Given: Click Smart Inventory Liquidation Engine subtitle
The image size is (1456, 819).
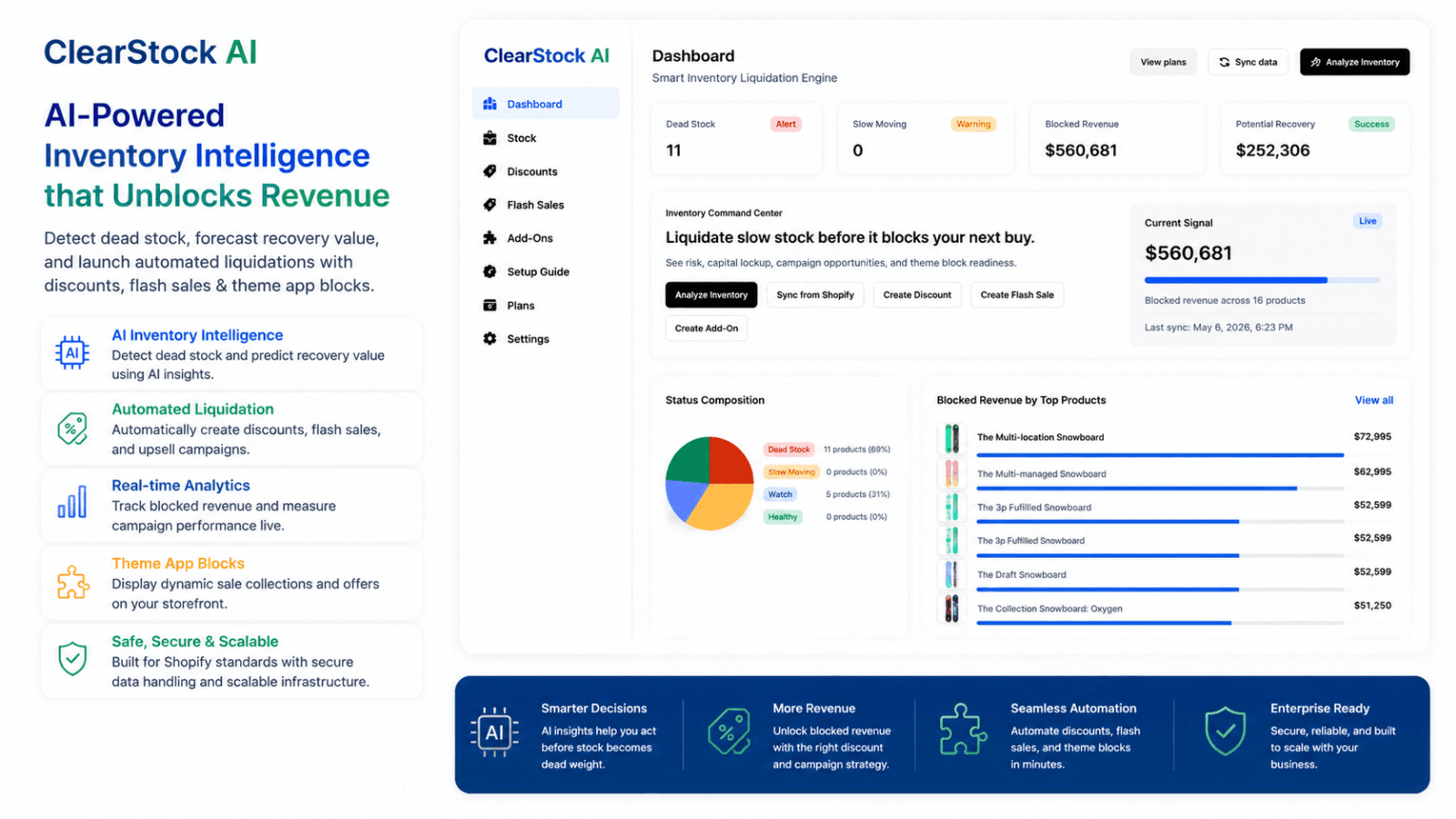Looking at the screenshot, I should click(744, 78).
